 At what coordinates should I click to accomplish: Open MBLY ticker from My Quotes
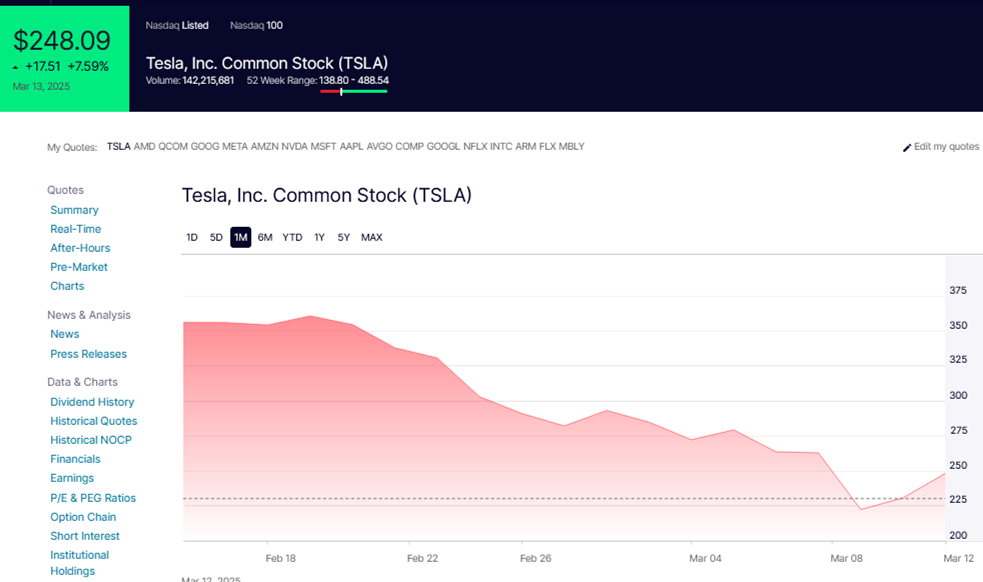tap(572, 146)
